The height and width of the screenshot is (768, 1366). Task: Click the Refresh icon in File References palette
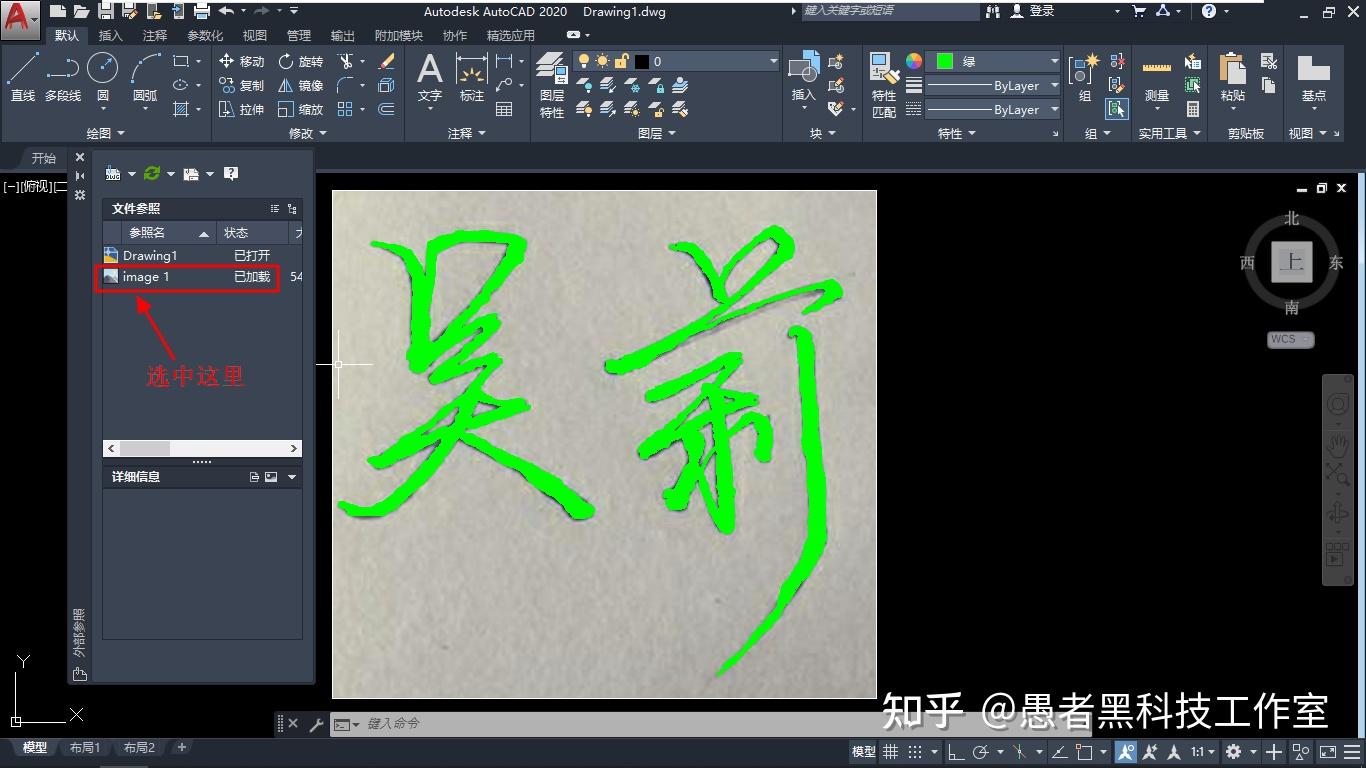click(x=151, y=172)
